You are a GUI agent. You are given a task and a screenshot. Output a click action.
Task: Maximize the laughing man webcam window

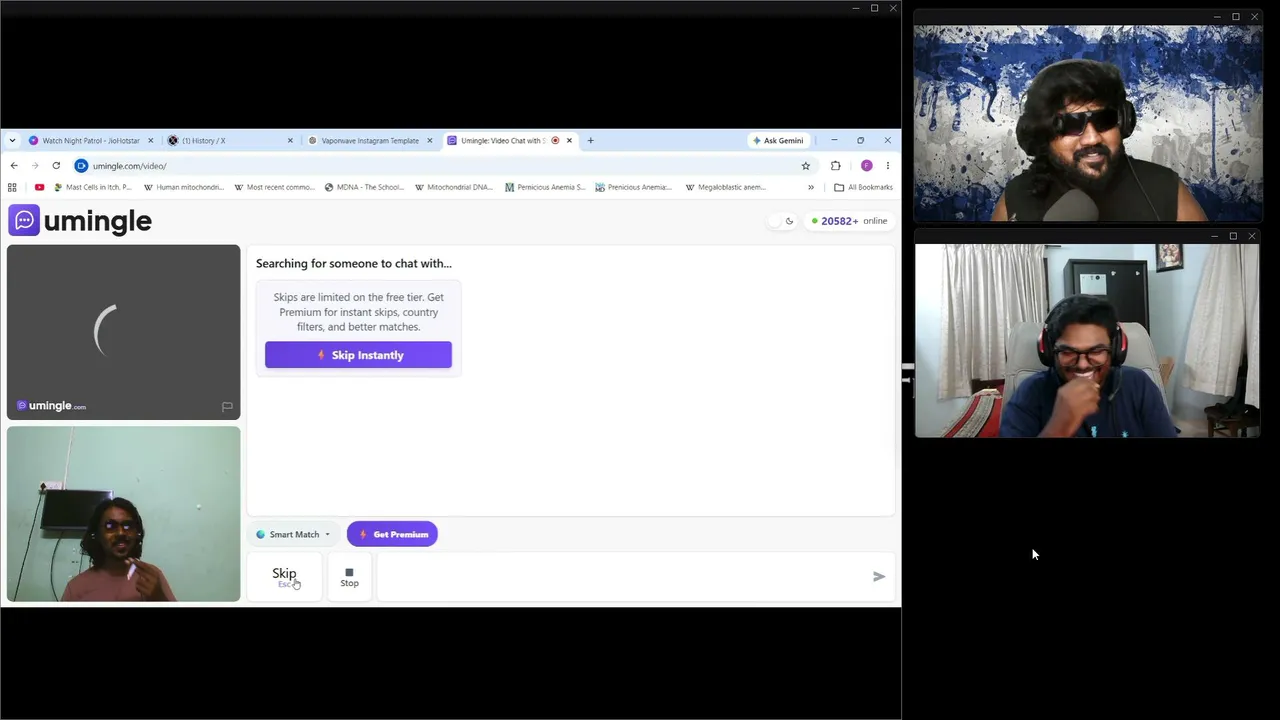[1233, 236]
